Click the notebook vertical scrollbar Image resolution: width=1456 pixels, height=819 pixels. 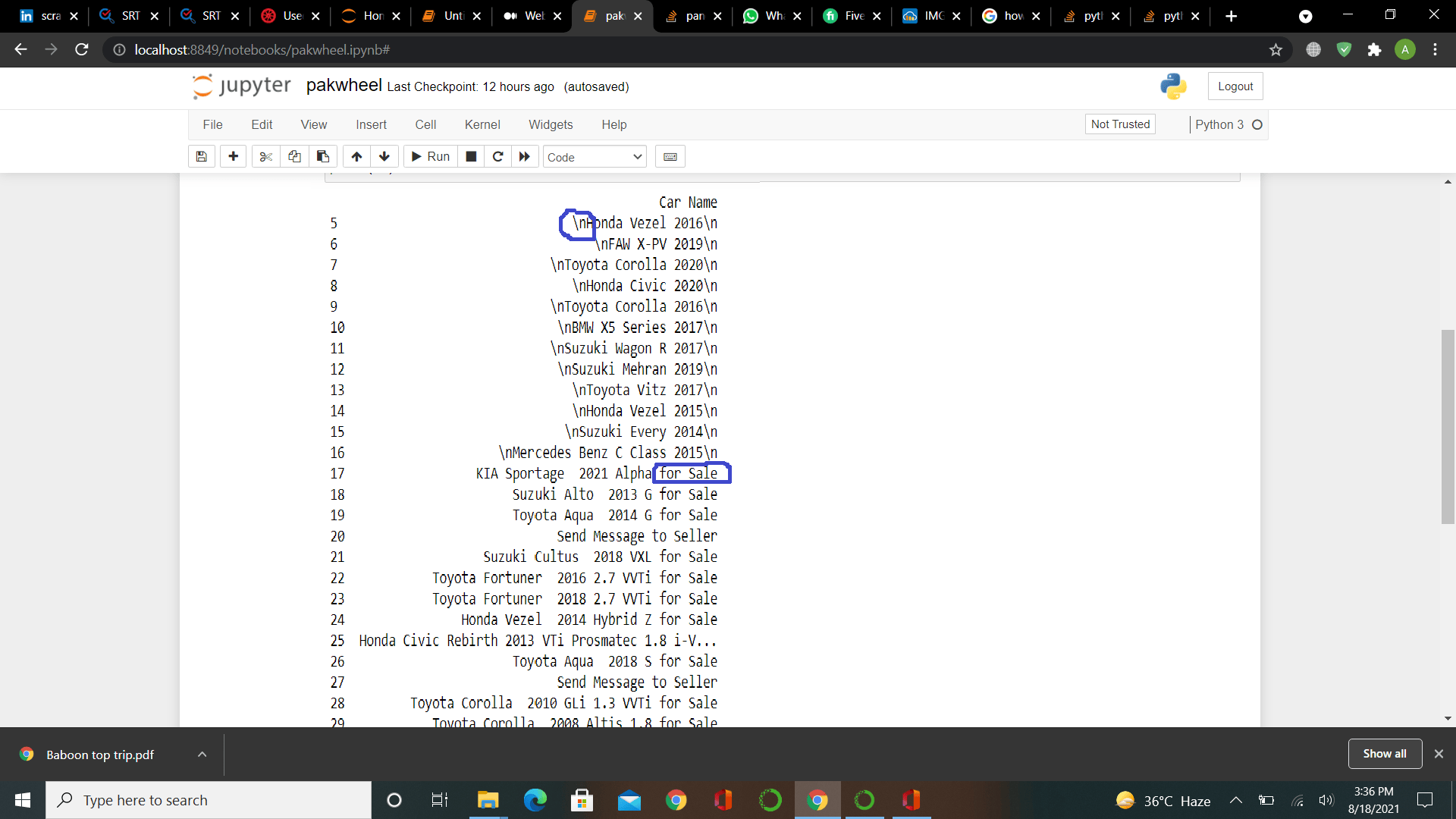point(1448,427)
